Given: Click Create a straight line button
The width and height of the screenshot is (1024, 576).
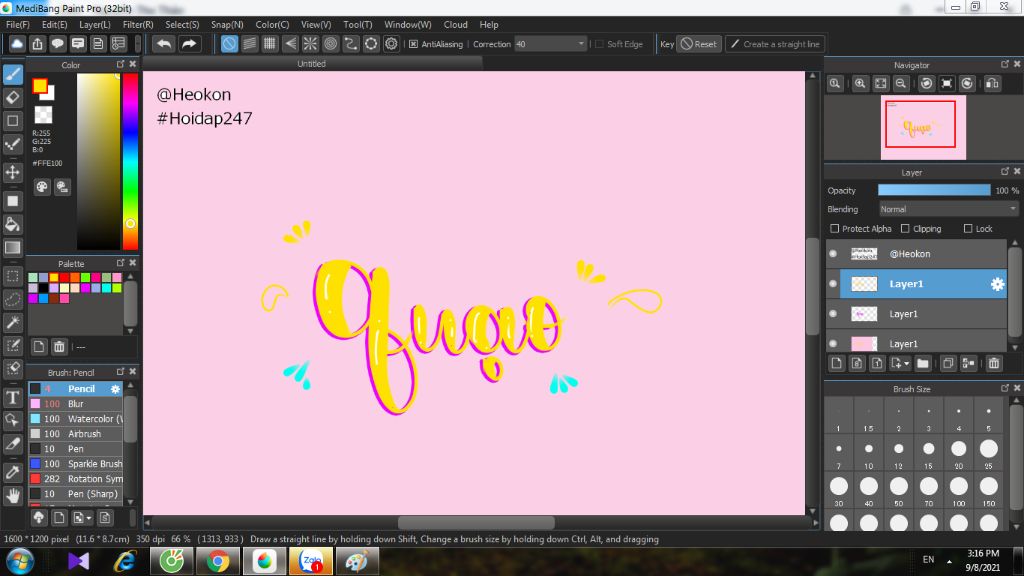Looking at the screenshot, I should (x=775, y=44).
